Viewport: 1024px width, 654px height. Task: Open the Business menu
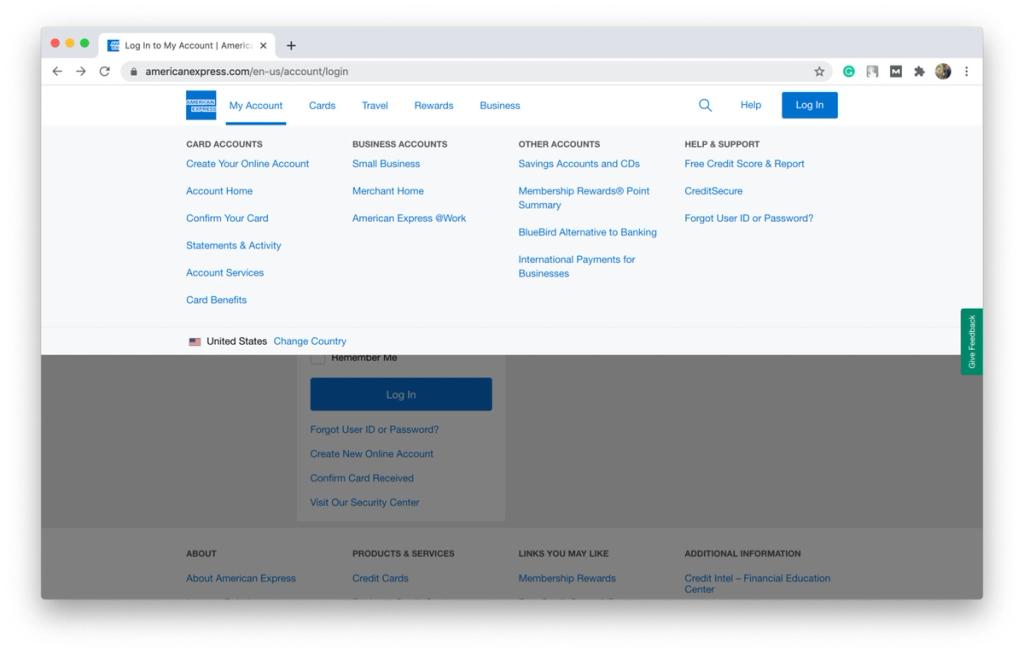[500, 106]
